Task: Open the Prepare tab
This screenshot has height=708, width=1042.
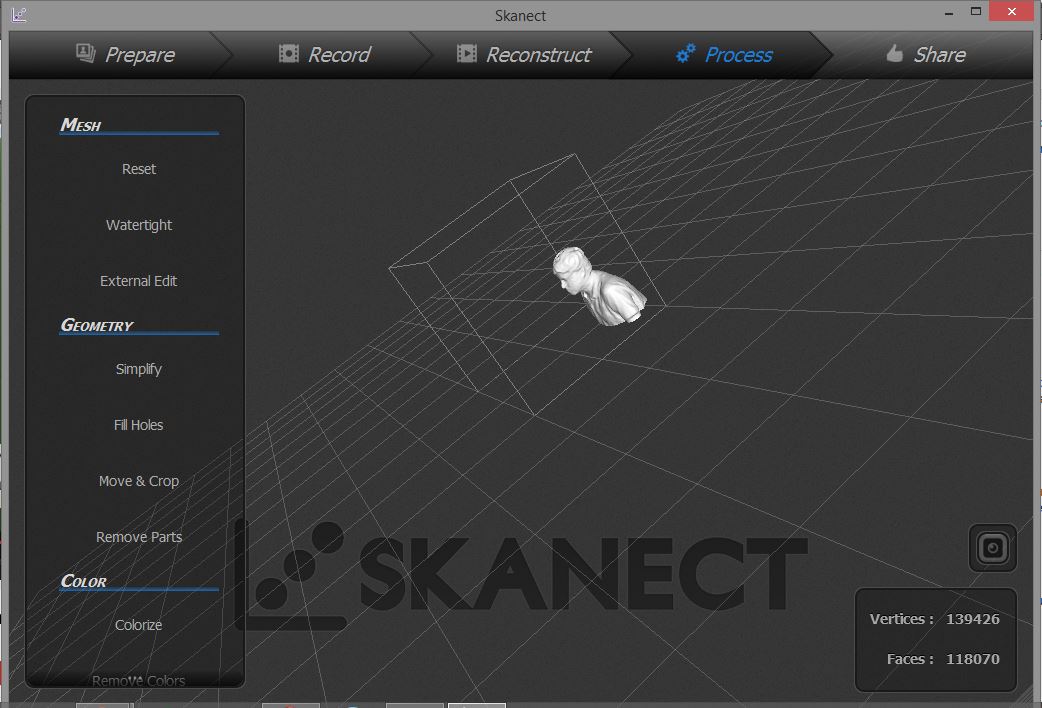Action: click(125, 55)
